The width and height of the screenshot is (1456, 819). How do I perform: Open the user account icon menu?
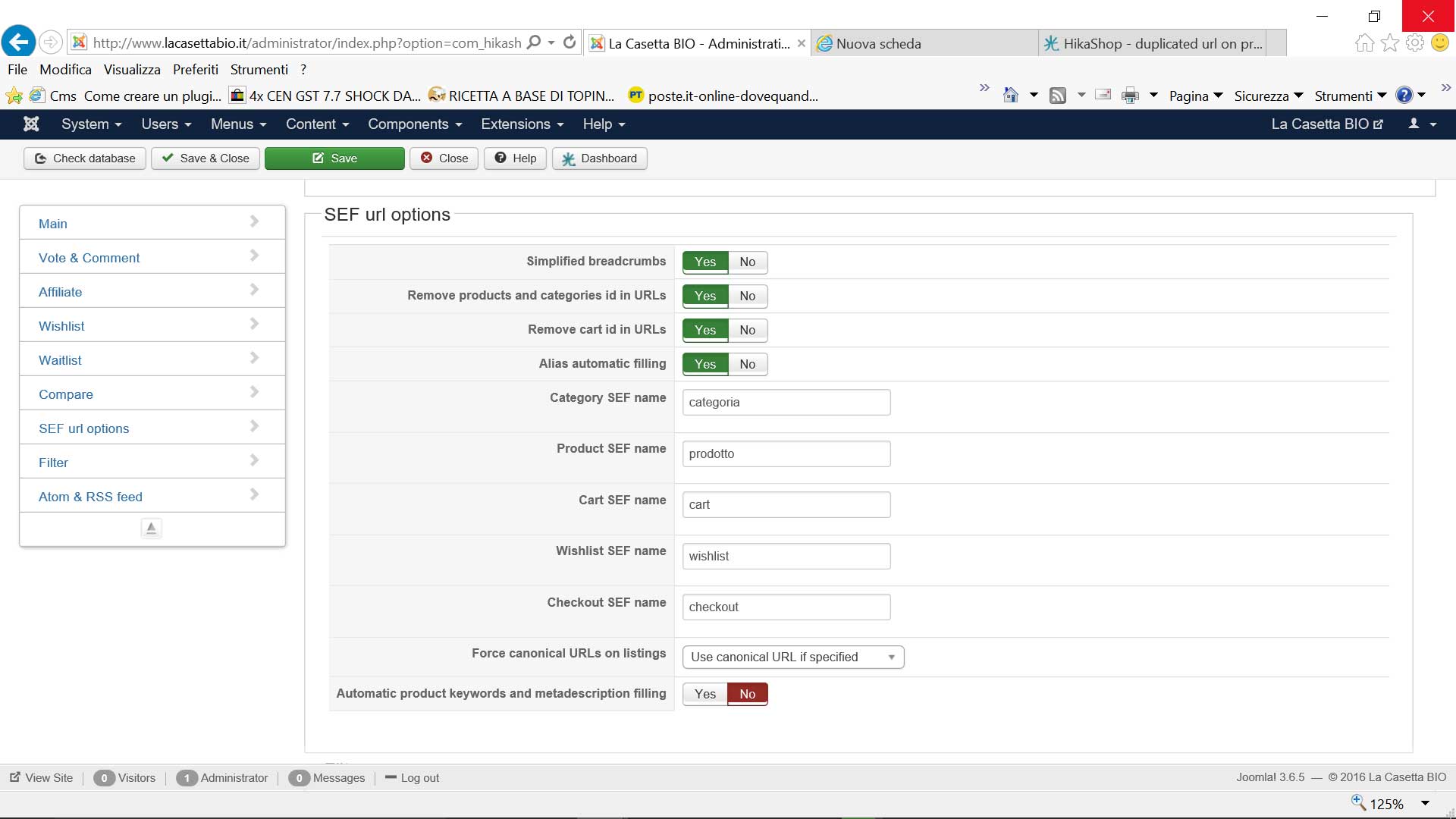1422,124
